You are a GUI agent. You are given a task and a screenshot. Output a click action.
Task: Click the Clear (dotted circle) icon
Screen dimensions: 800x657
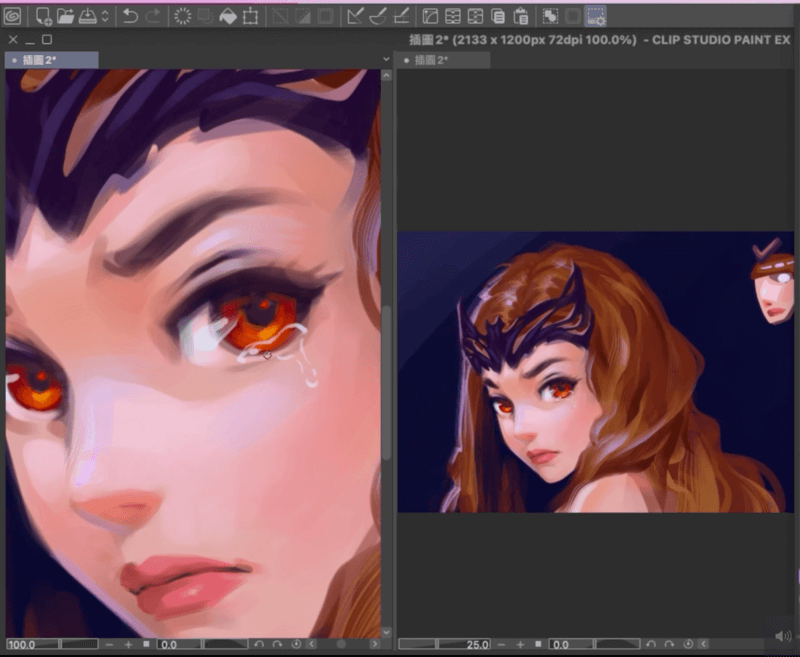coord(183,16)
